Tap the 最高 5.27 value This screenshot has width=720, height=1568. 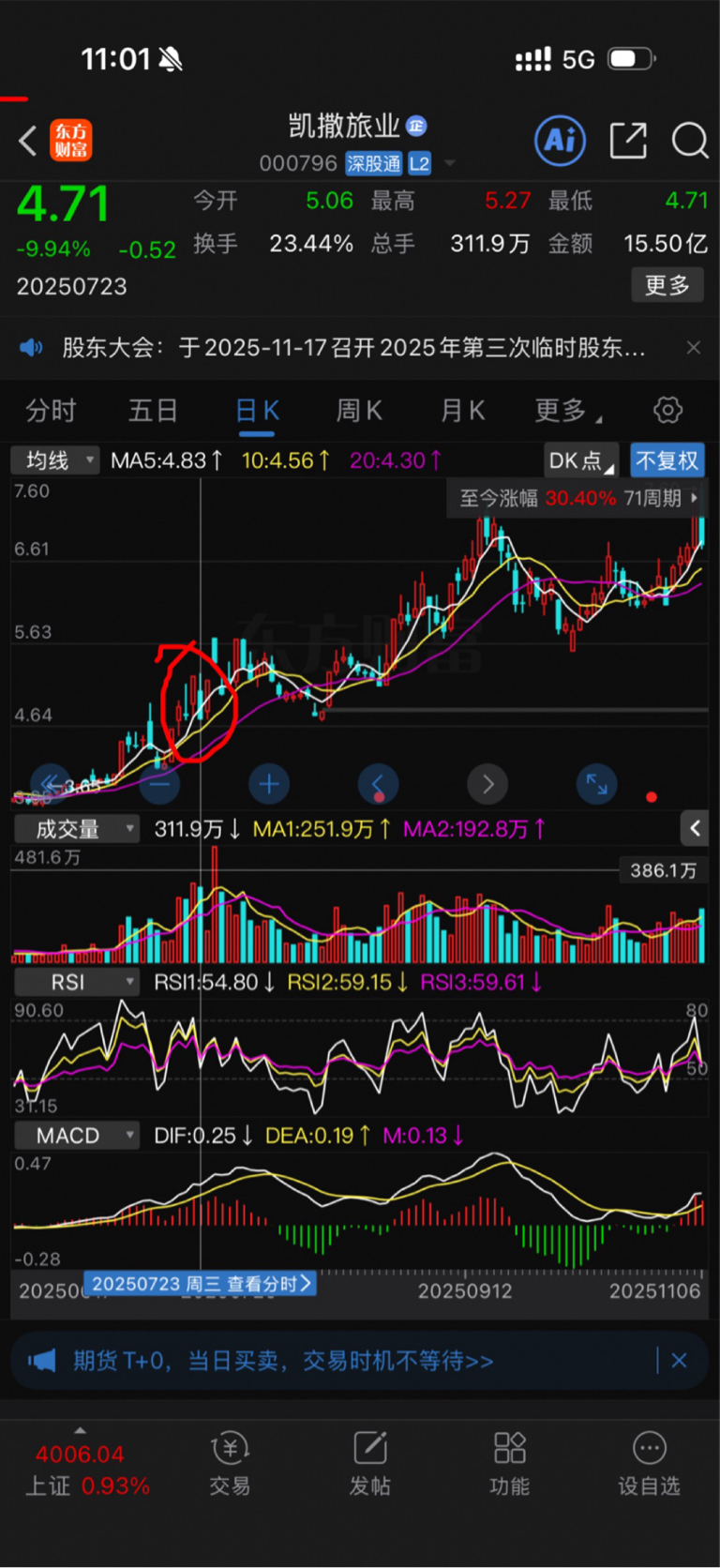tap(507, 201)
